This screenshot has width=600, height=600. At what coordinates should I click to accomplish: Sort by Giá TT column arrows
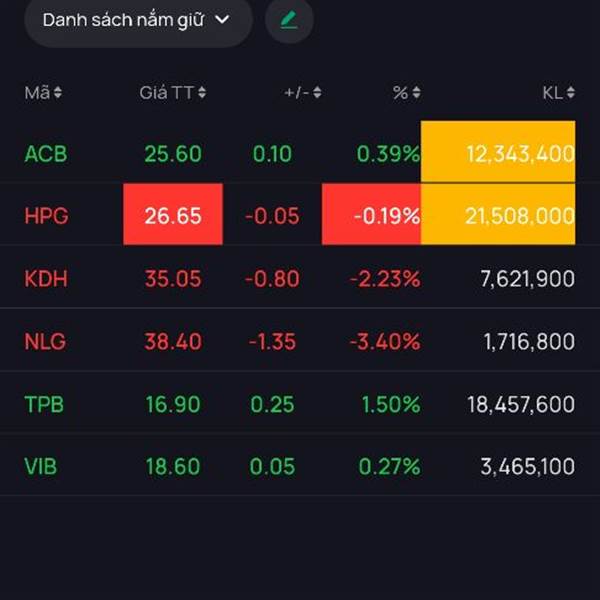click(x=202, y=93)
